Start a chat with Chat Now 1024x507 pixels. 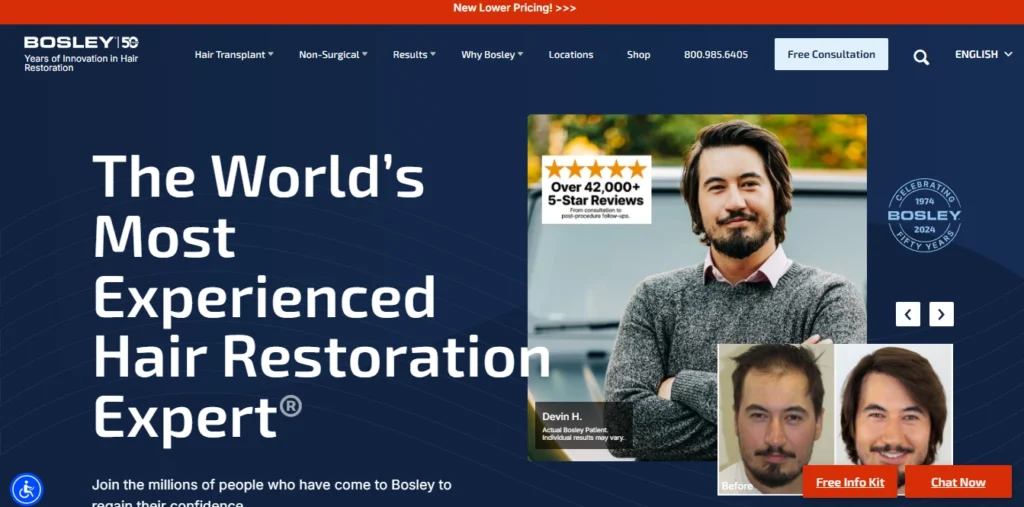tap(958, 482)
